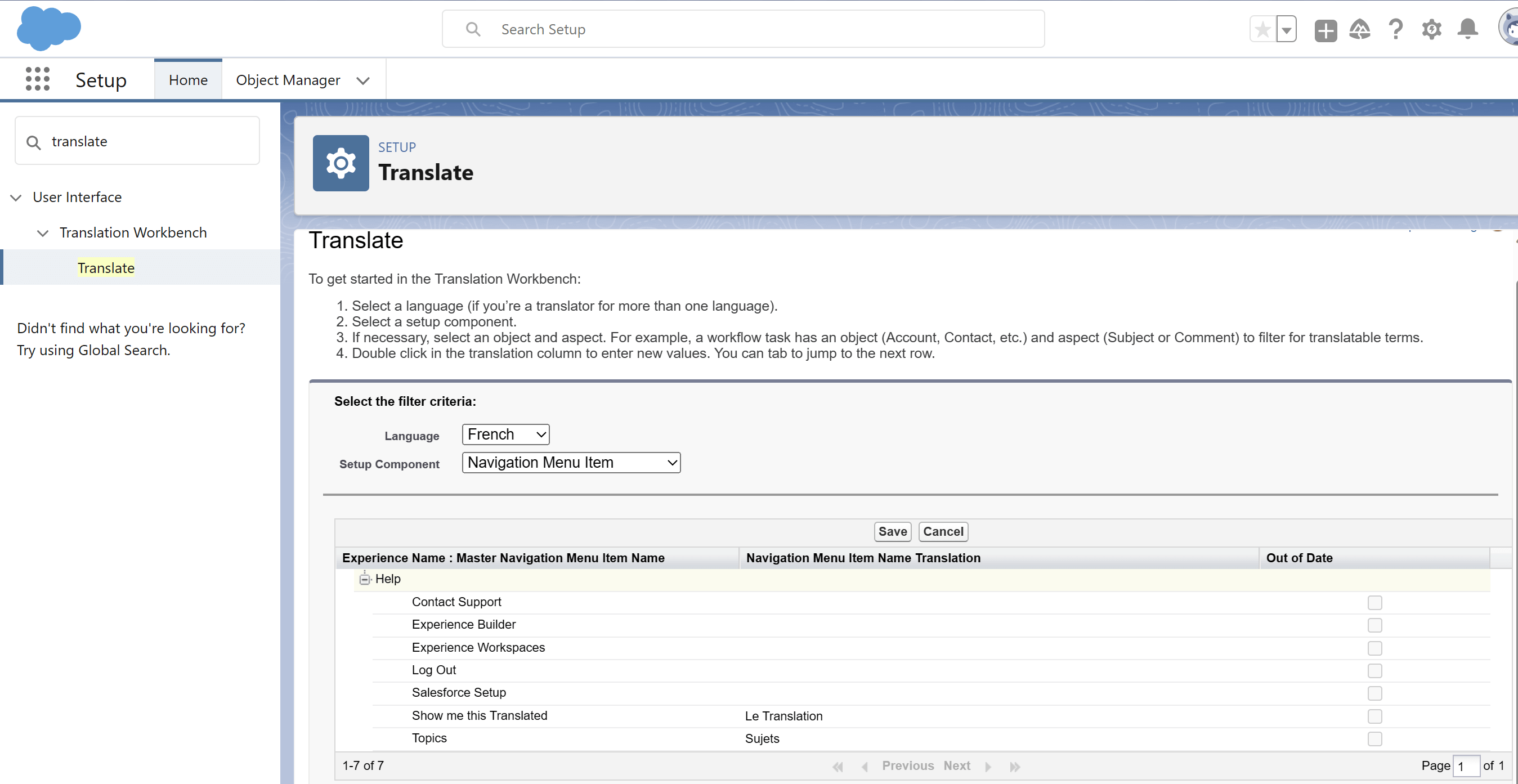Mark Log Out translation as out of date
The width and height of the screenshot is (1518, 784).
[1375, 671]
